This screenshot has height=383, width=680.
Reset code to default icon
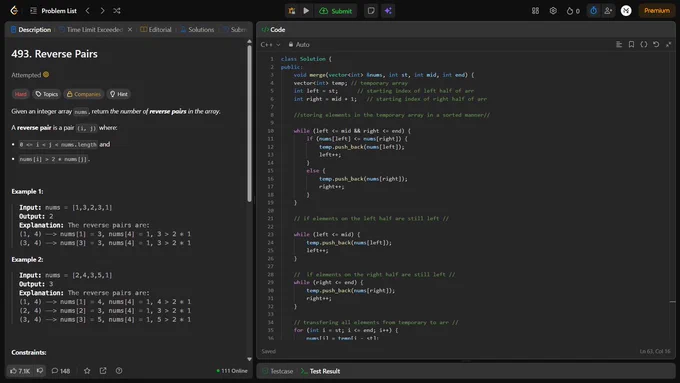656,44
